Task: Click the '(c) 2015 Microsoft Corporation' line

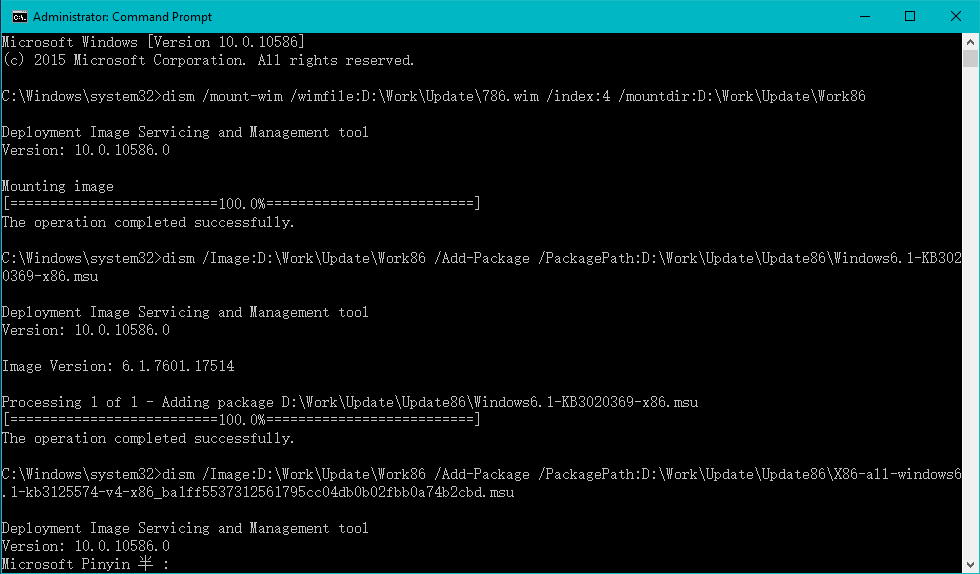Action: pos(208,61)
